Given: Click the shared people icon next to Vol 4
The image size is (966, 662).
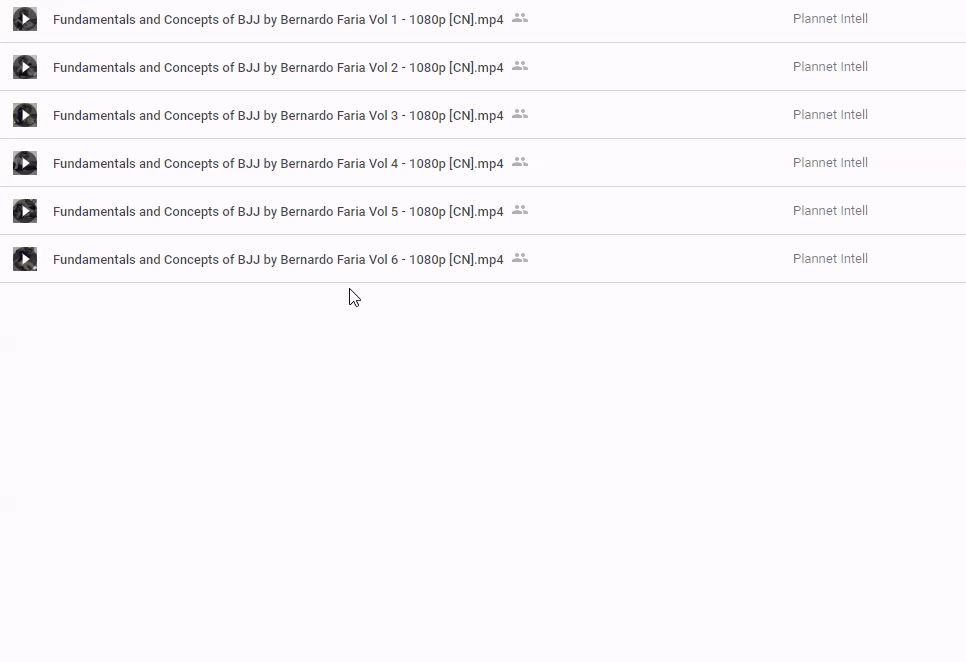Looking at the screenshot, I should click(520, 162).
